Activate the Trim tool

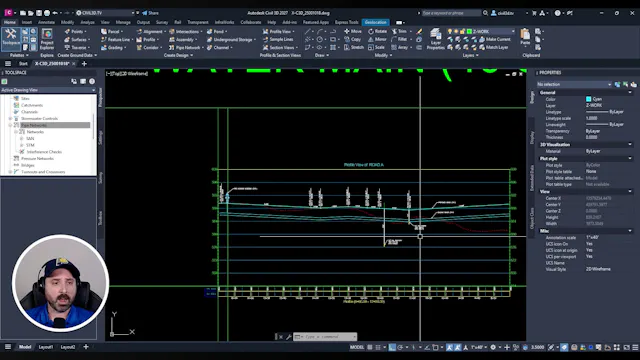pos(399,31)
